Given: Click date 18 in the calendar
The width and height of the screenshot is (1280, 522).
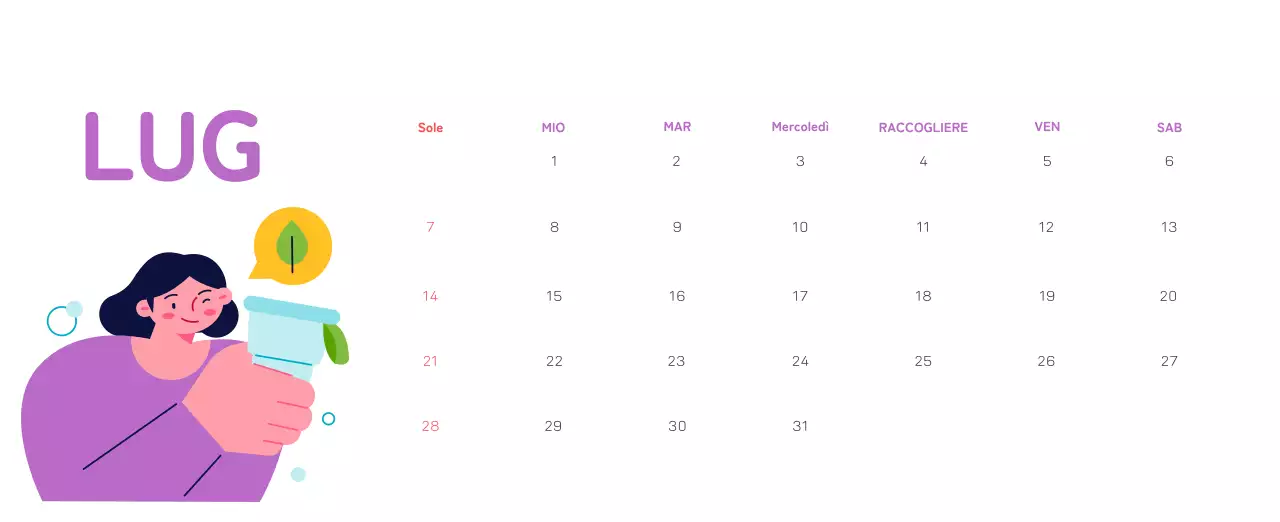Looking at the screenshot, I should tap(923, 296).
